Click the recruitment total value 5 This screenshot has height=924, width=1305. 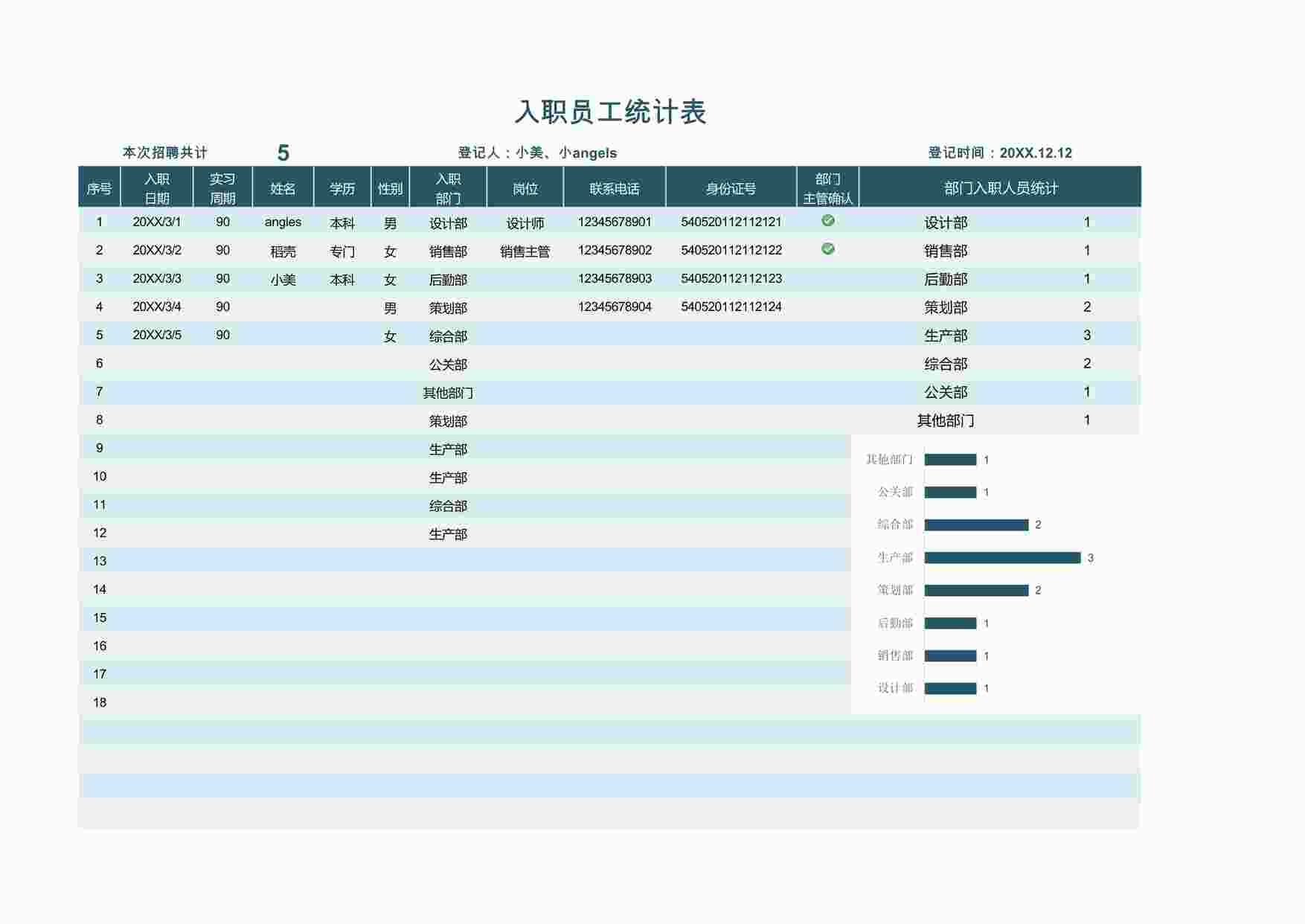[283, 153]
